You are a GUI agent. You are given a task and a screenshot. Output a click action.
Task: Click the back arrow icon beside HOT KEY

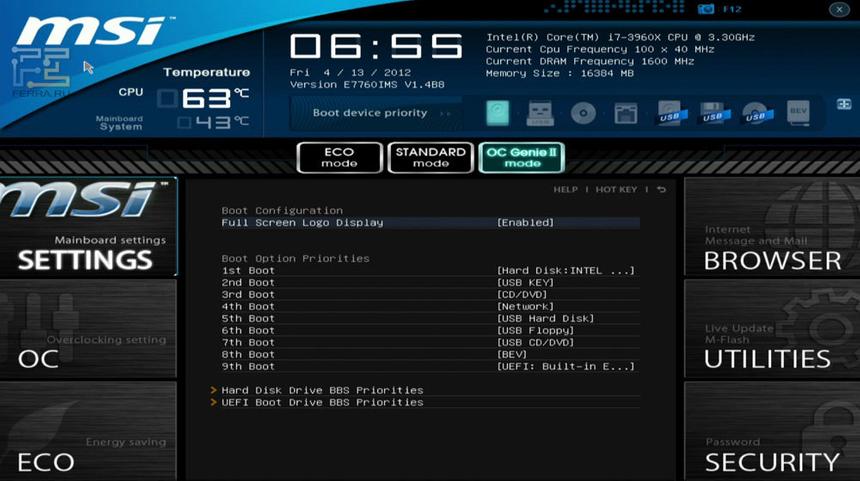(661, 189)
